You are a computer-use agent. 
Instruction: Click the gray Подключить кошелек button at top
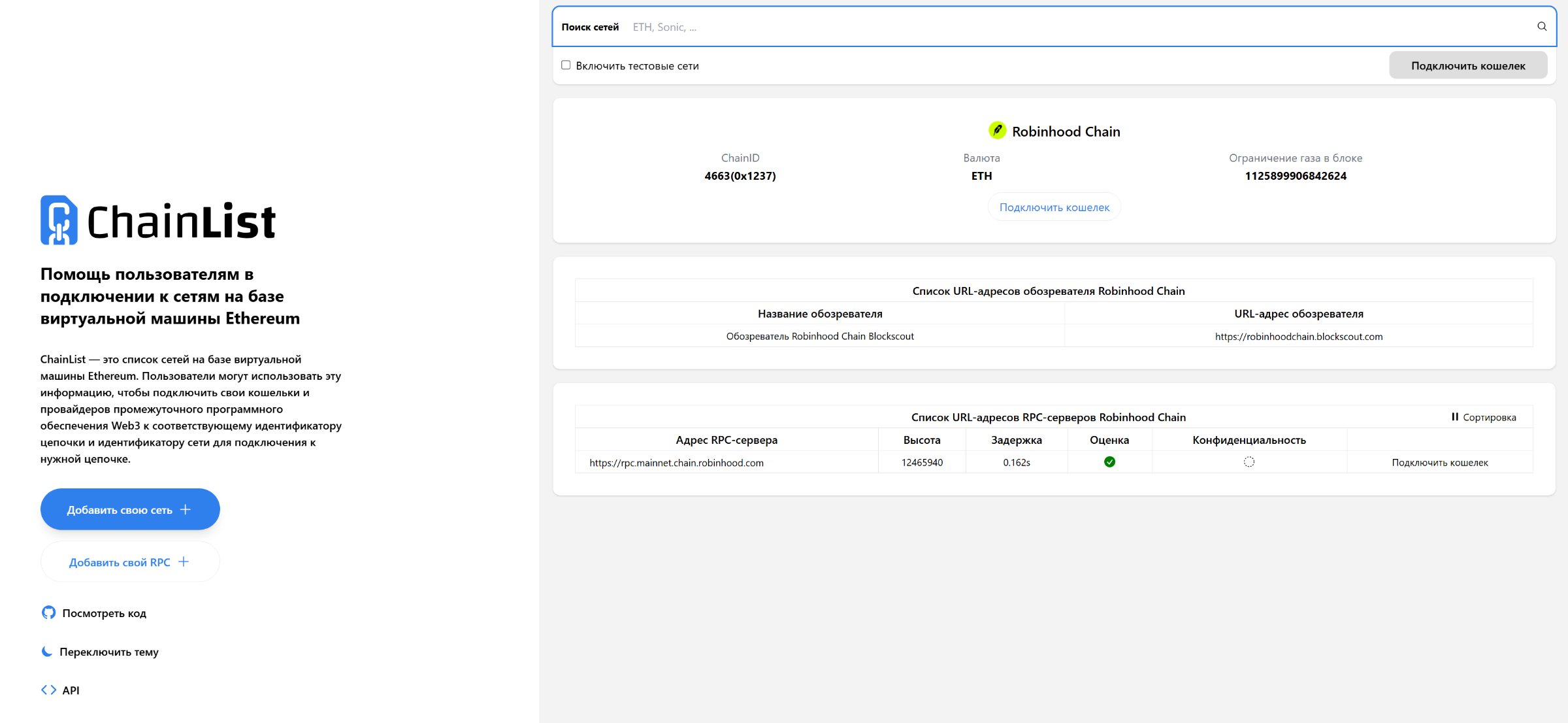(x=1468, y=65)
